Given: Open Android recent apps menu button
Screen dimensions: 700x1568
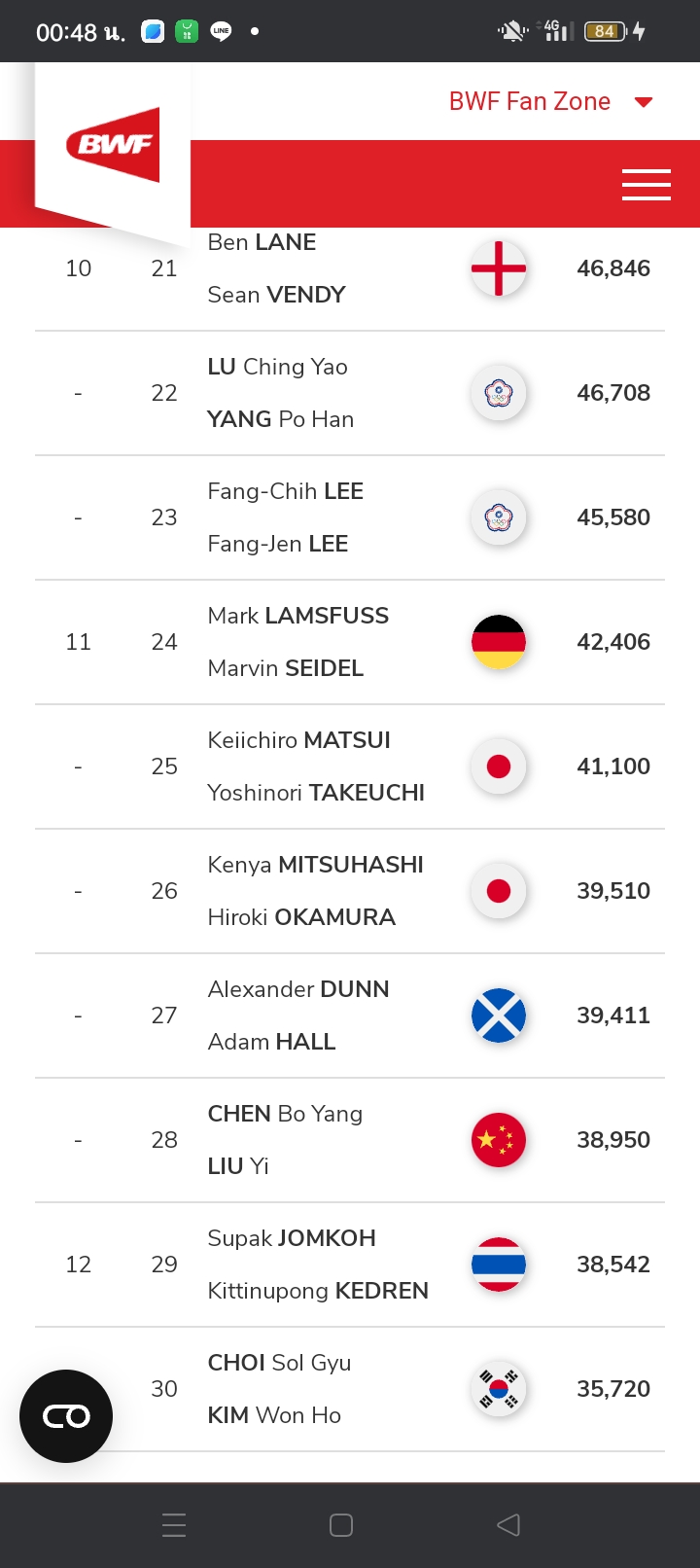Looking at the screenshot, I should [174, 1525].
